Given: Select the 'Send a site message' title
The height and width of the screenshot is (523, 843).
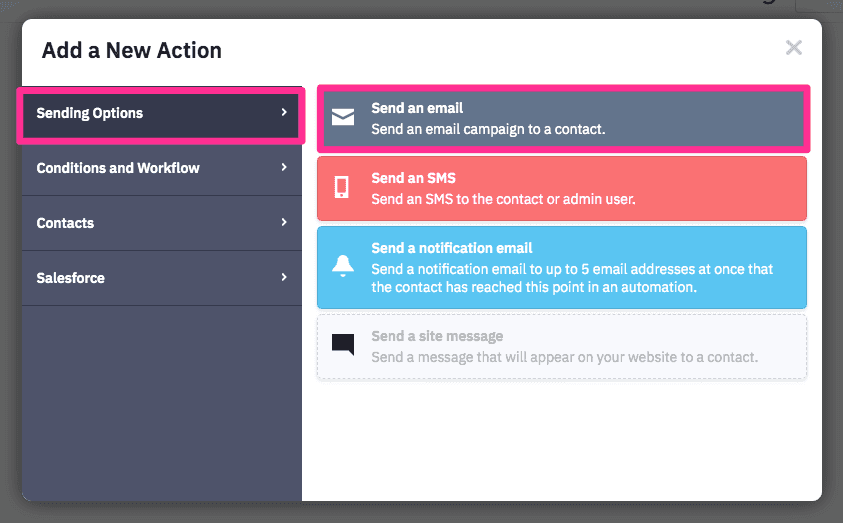Looking at the screenshot, I should [x=437, y=336].
